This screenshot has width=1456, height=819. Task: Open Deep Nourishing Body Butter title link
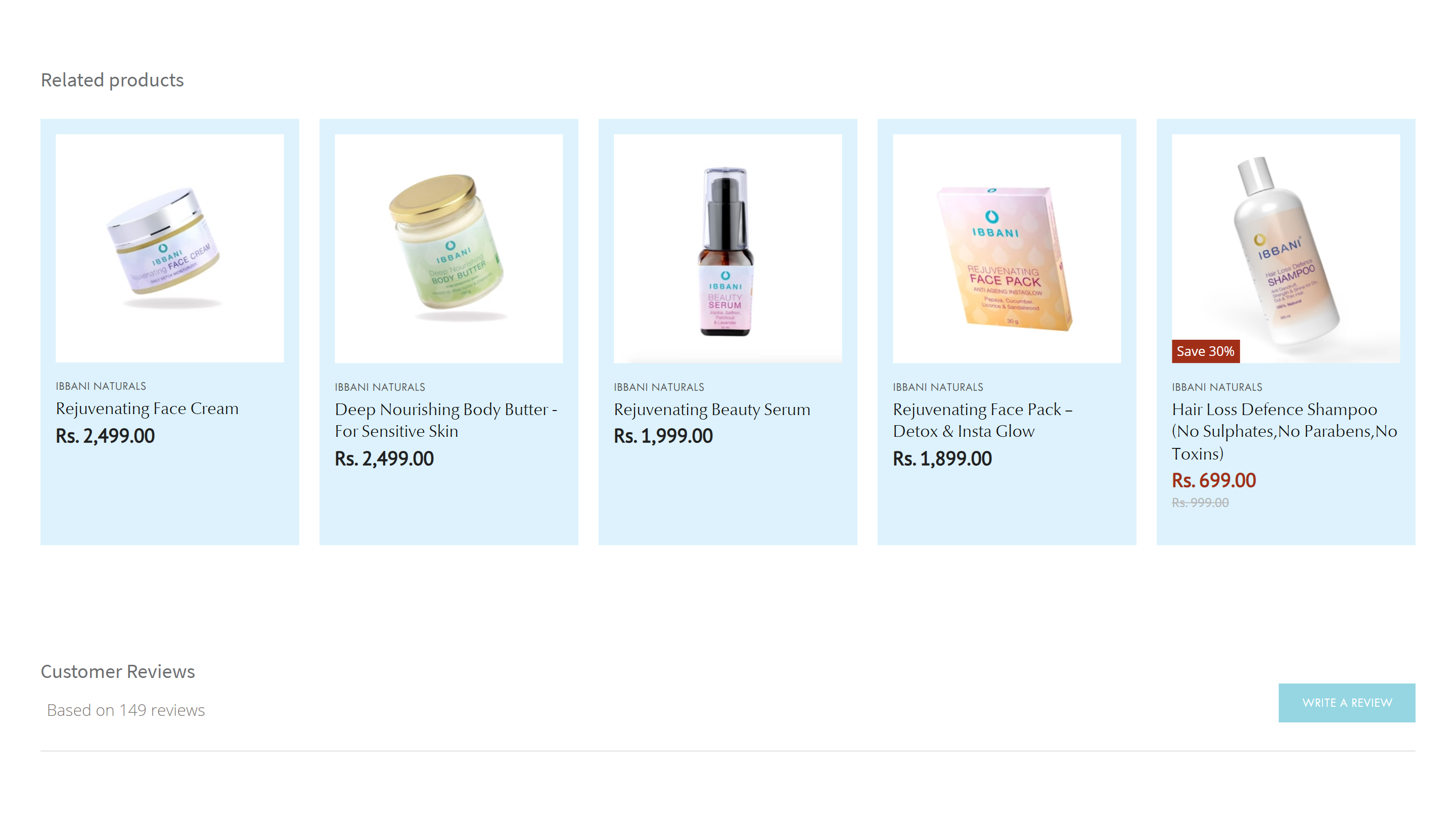446,420
